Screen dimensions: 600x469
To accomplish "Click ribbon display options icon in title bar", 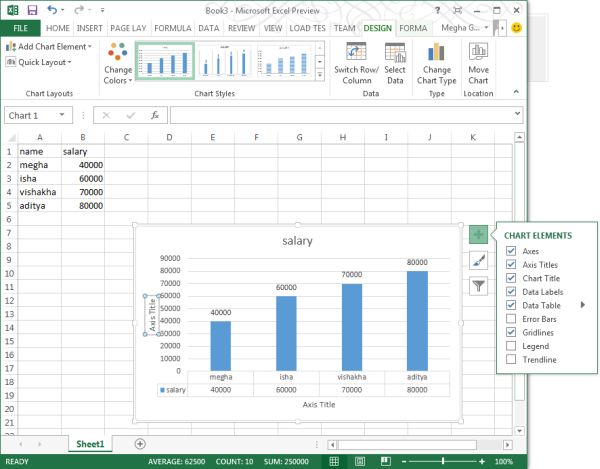I will 457,10.
